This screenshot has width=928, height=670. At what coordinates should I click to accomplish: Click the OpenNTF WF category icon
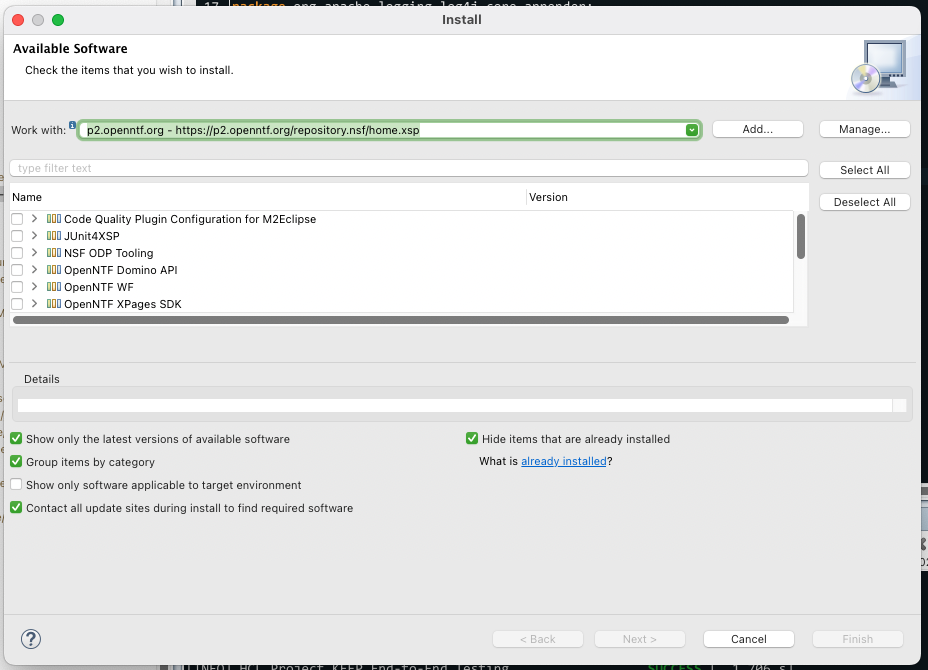(54, 287)
